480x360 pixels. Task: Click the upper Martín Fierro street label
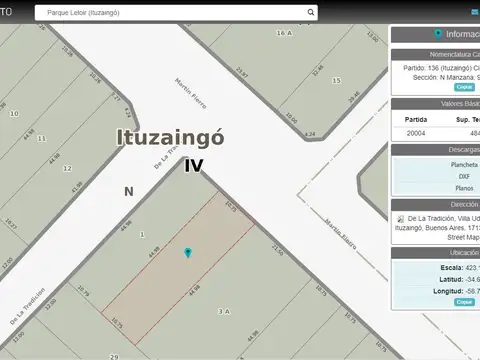pos(191,93)
